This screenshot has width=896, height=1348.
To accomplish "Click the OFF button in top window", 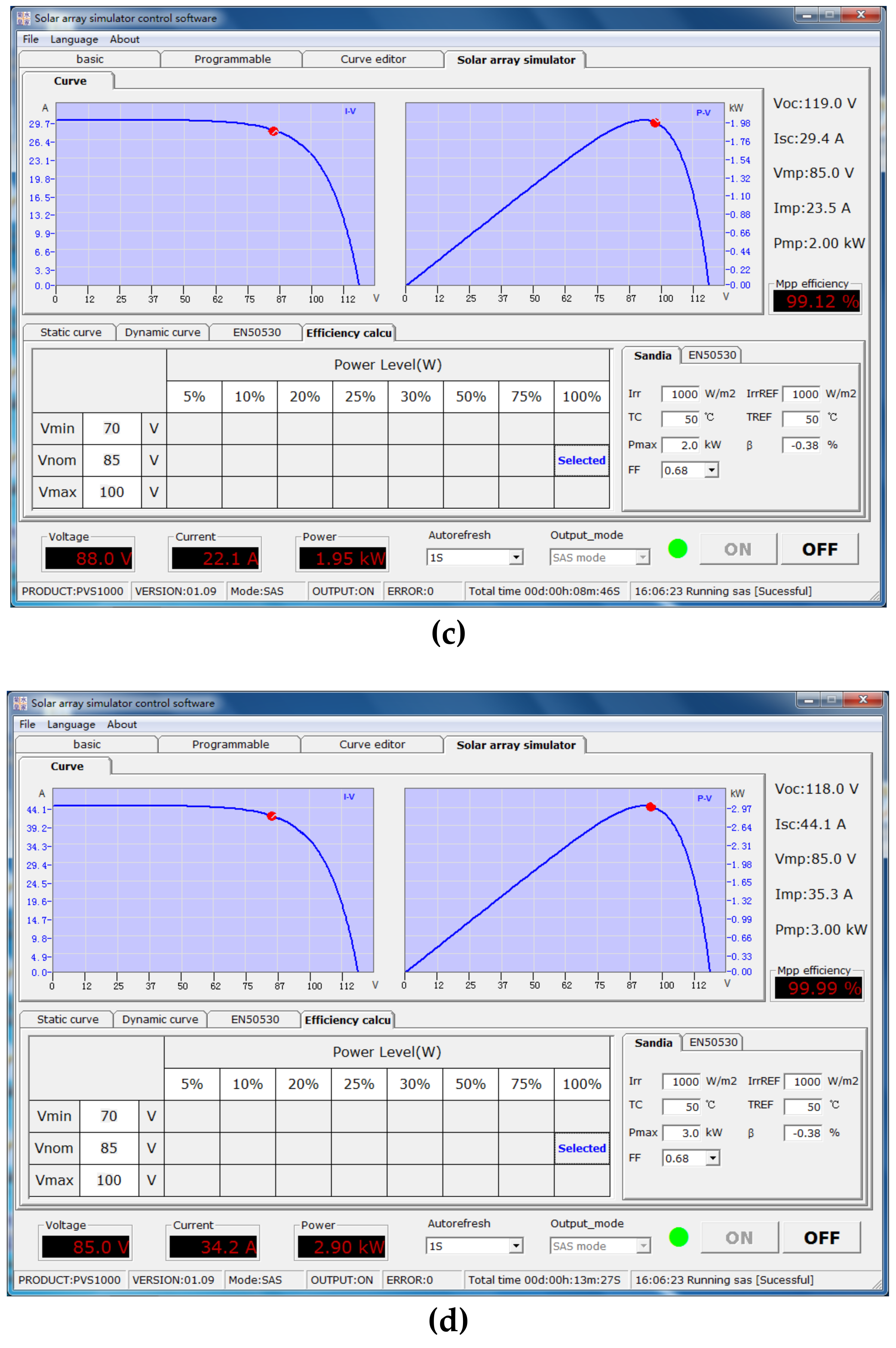I will [819, 549].
